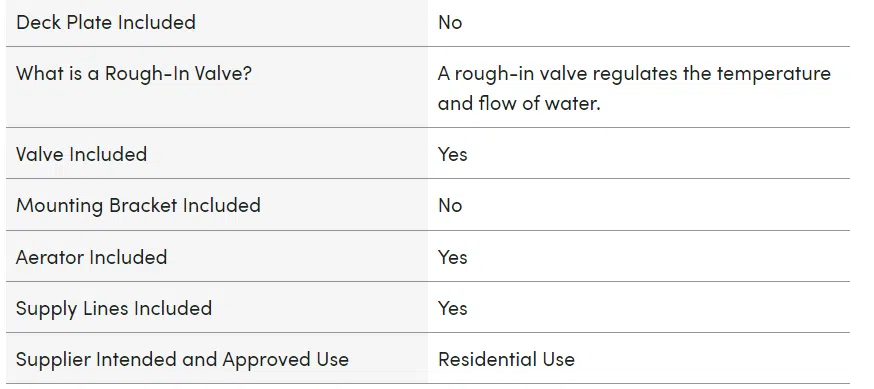874x389 pixels.
Task: Click Supplier Intended and Approved Use label
Action: [182, 359]
